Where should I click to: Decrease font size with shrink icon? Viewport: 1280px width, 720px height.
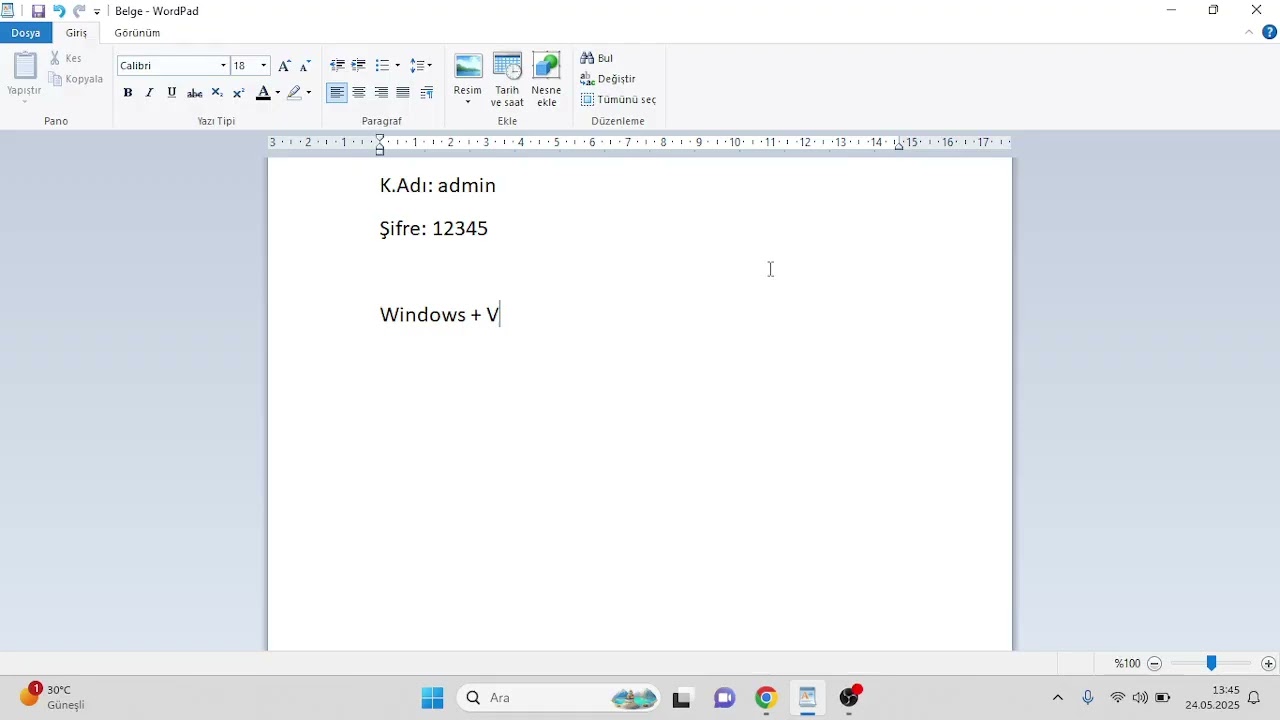click(305, 66)
